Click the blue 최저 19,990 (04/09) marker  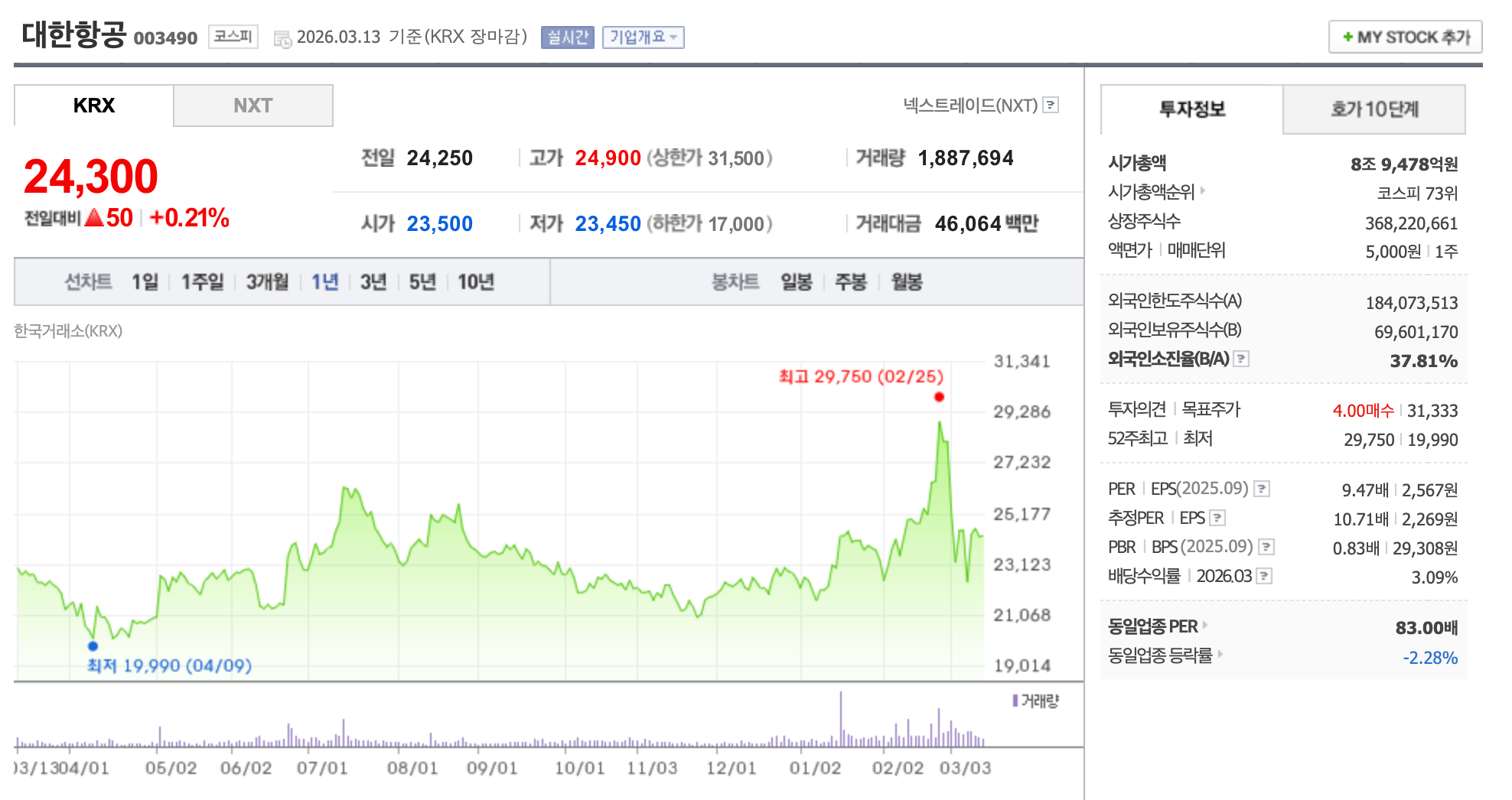coord(93,646)
